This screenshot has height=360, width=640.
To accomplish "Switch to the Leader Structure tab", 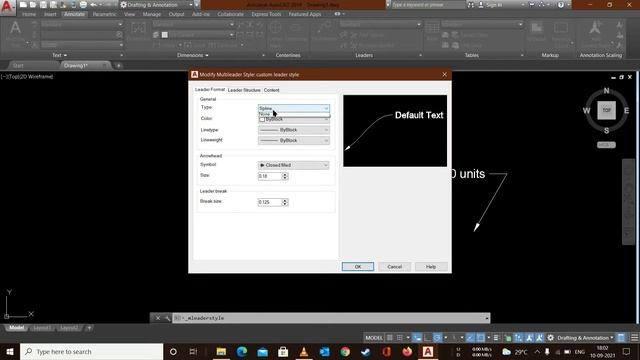I will 244,90.
